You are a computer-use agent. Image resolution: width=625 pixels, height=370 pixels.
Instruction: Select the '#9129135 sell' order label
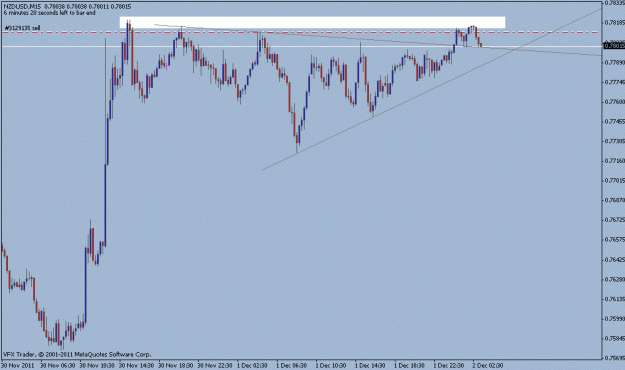click(x=22, y=28)
